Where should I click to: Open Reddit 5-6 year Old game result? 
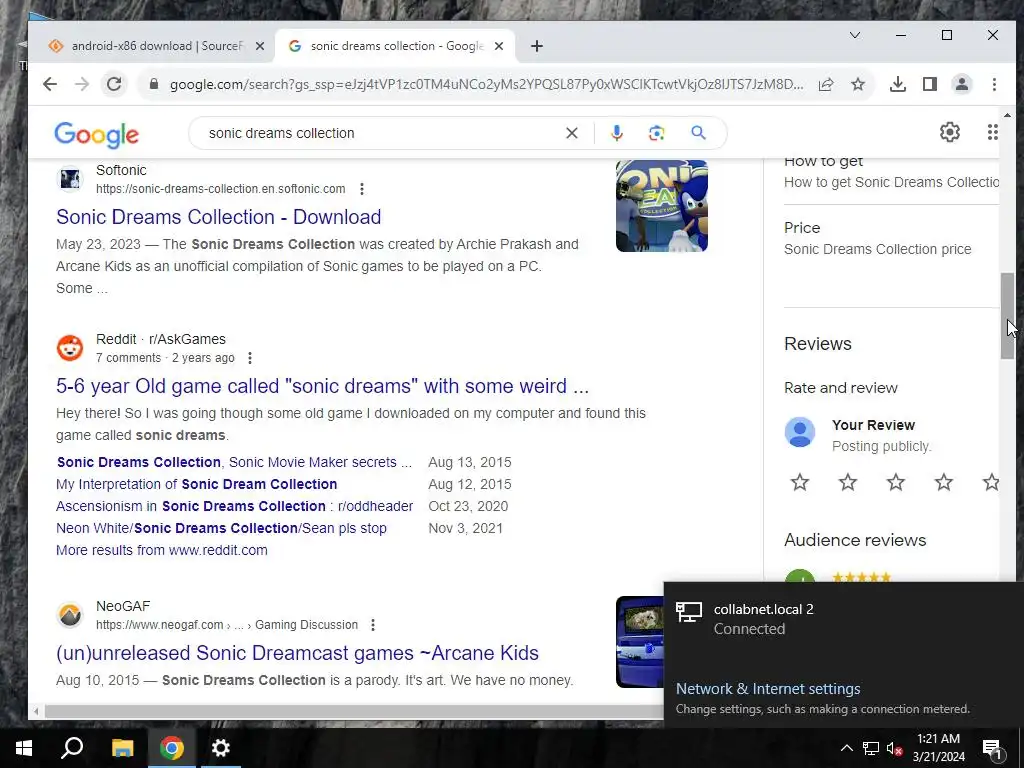[323, 386]
